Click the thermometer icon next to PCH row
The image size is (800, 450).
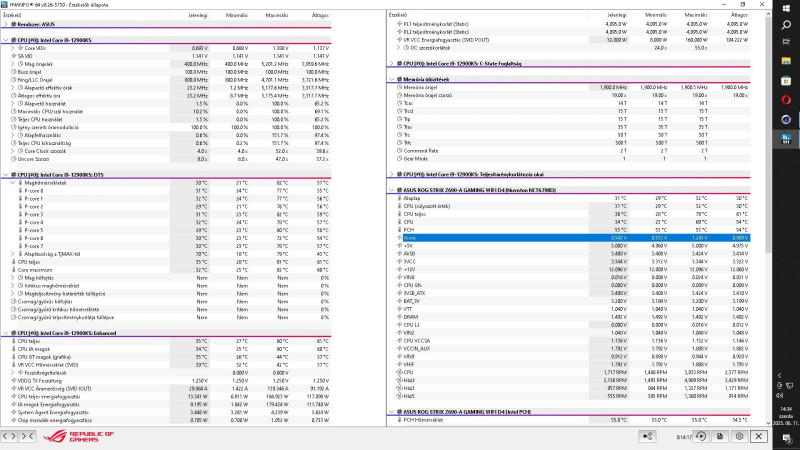399,230
